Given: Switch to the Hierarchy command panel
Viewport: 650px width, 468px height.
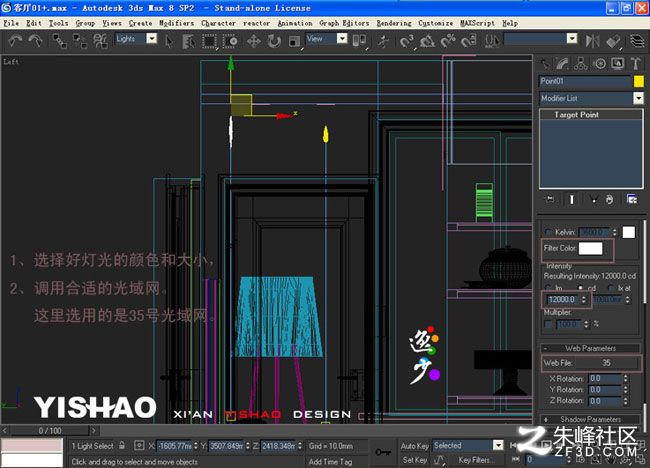Looking at the screenshot, I should pyautogui.click(x=581, y=64).
